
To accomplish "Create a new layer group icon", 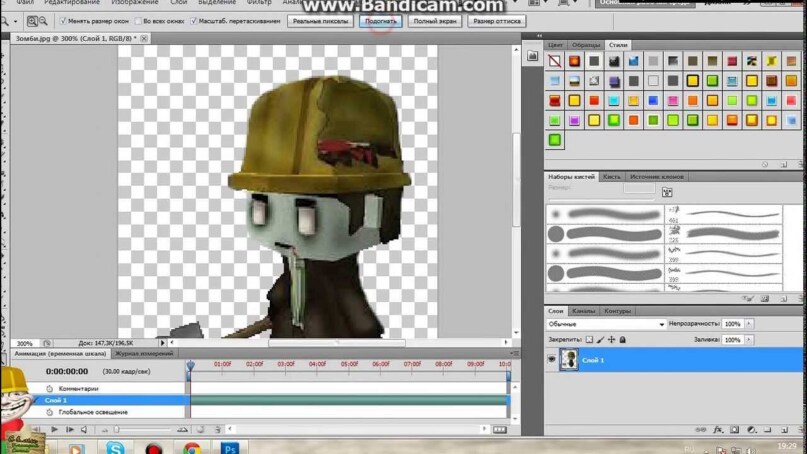I will click(x=767, y=430).
